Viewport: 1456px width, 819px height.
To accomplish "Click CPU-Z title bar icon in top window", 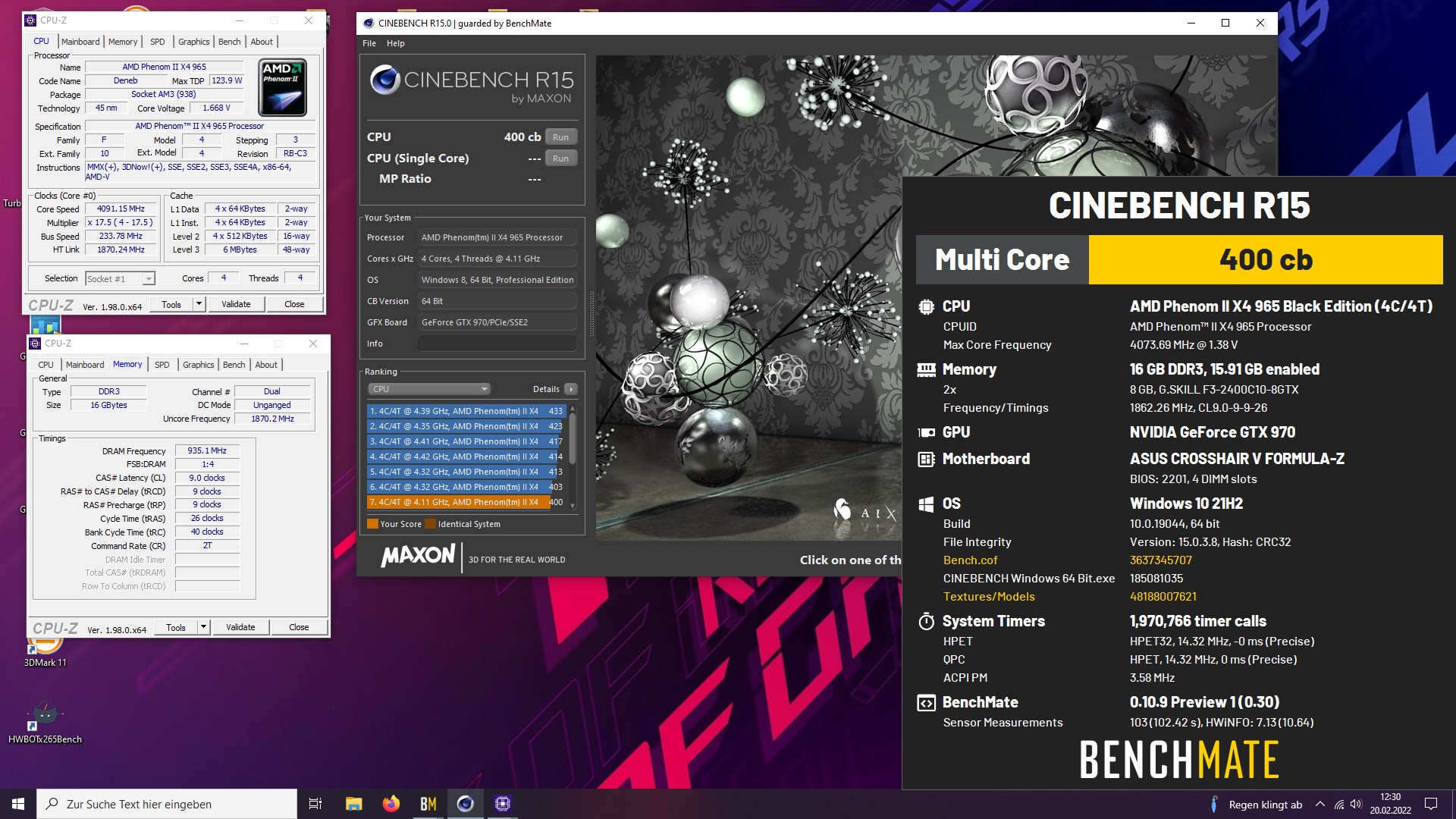I will 30,20.
